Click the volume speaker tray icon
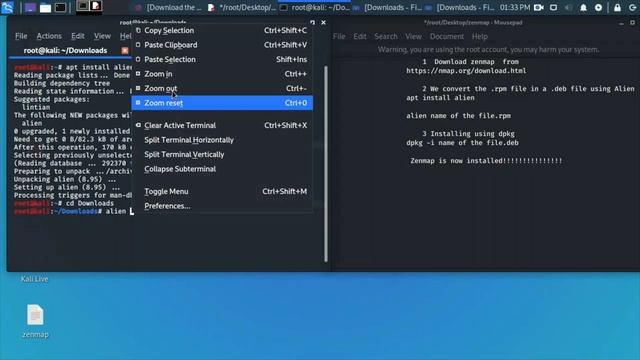 click(x=569, y=7)
